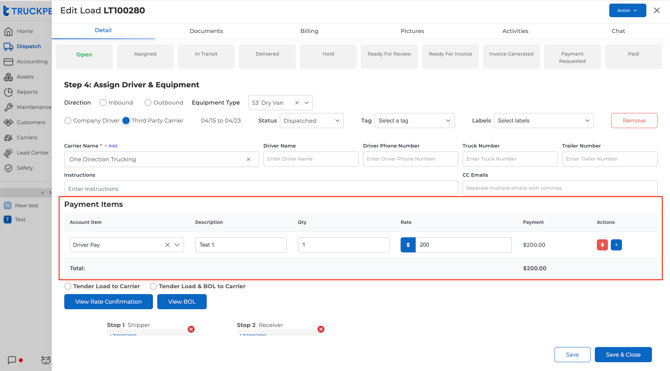Remove Stop 1 Shipper
The width and height of the screenshot is (670, 371).
pyautogui.click(x=191, y=329)
